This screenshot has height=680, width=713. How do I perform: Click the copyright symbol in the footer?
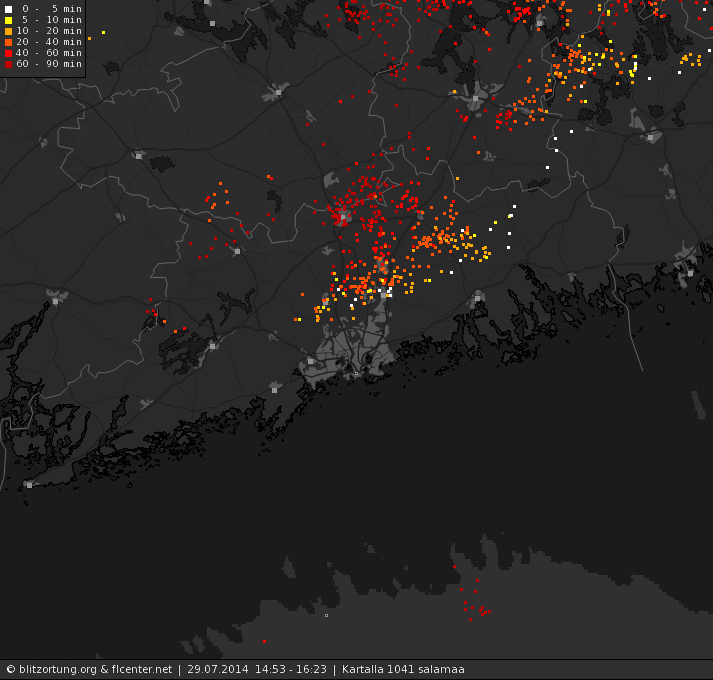point(11,670)
